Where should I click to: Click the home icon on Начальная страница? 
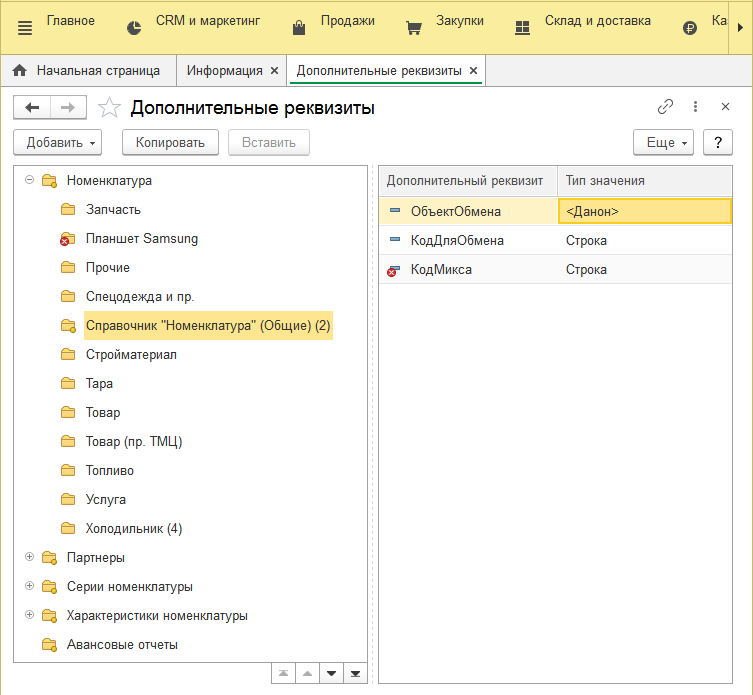click(x=20, y=71)
